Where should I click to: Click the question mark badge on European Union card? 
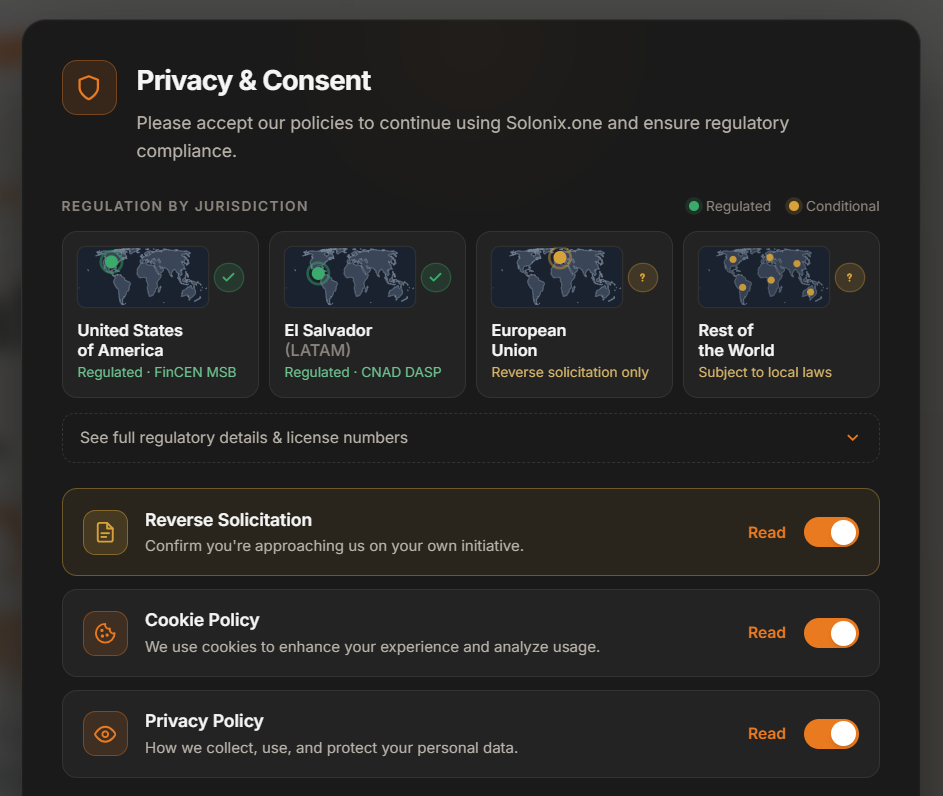point(643,277)
